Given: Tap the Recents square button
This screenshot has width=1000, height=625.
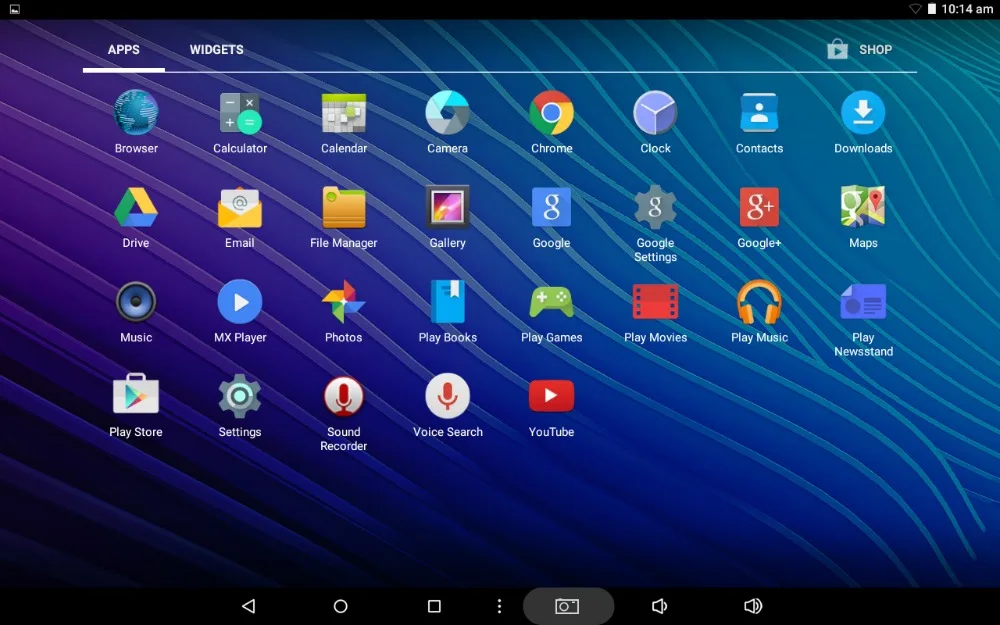Looking at the screenshot, I should (x=434, y=606).
